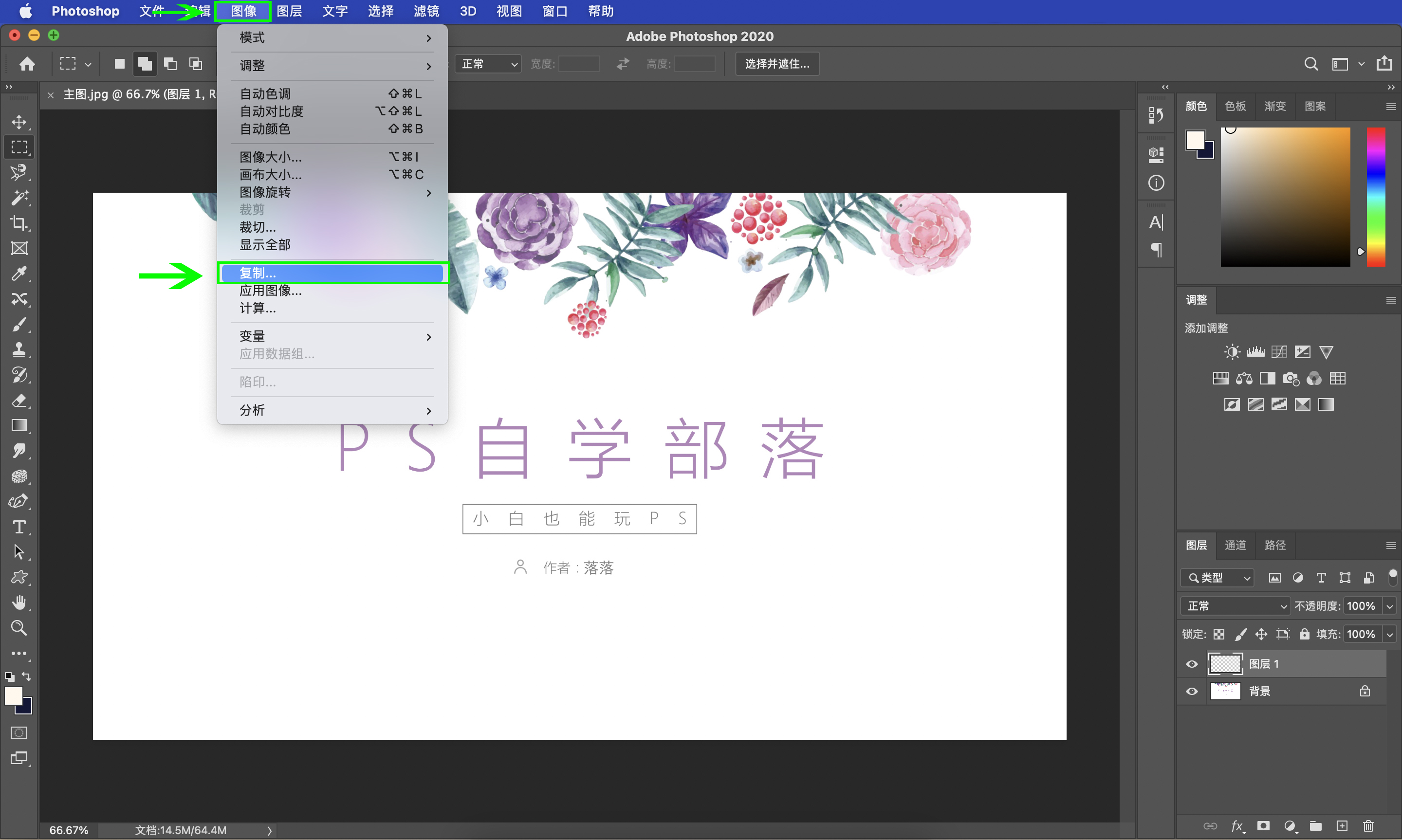Open the 滤镜 menu

(425, 11)
